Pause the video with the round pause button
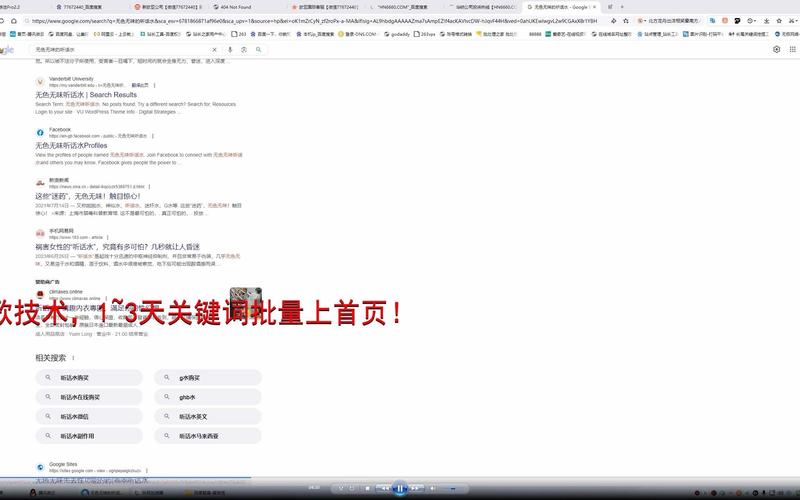The height and width of the screenshot is (500, 800). [x=400, y=488]
